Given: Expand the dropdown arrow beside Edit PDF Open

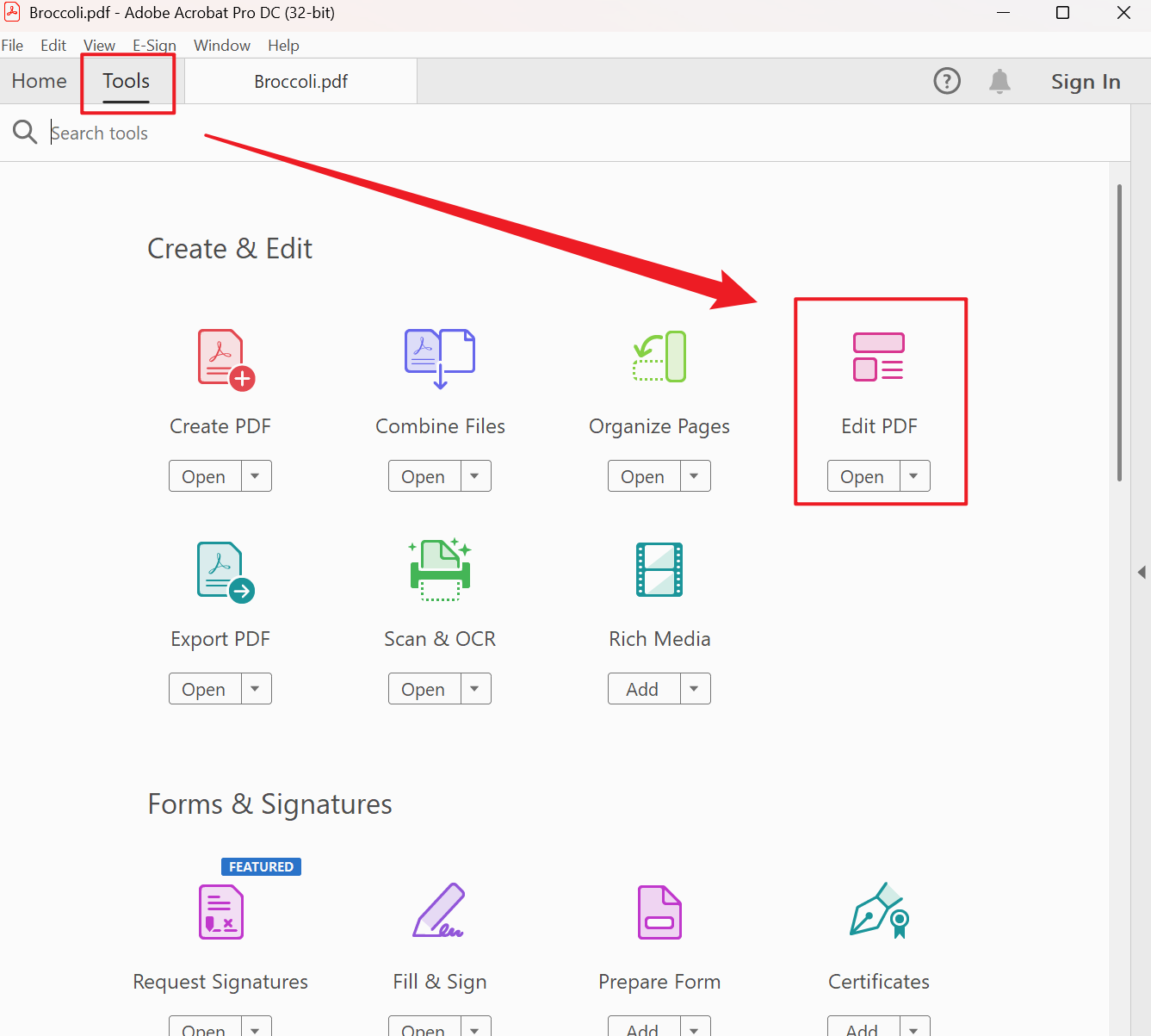Looking at the screenshot, I should click(x=914, y=476).
